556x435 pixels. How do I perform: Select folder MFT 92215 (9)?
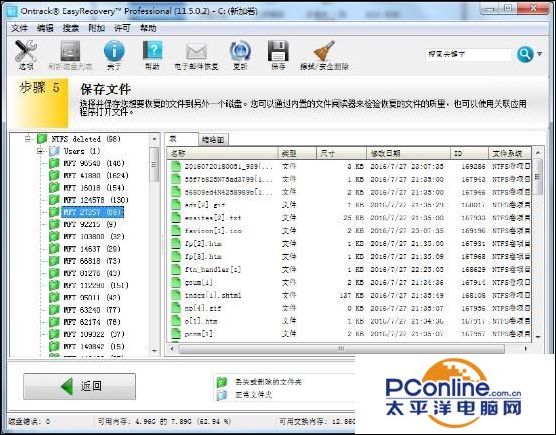(83, 224)
